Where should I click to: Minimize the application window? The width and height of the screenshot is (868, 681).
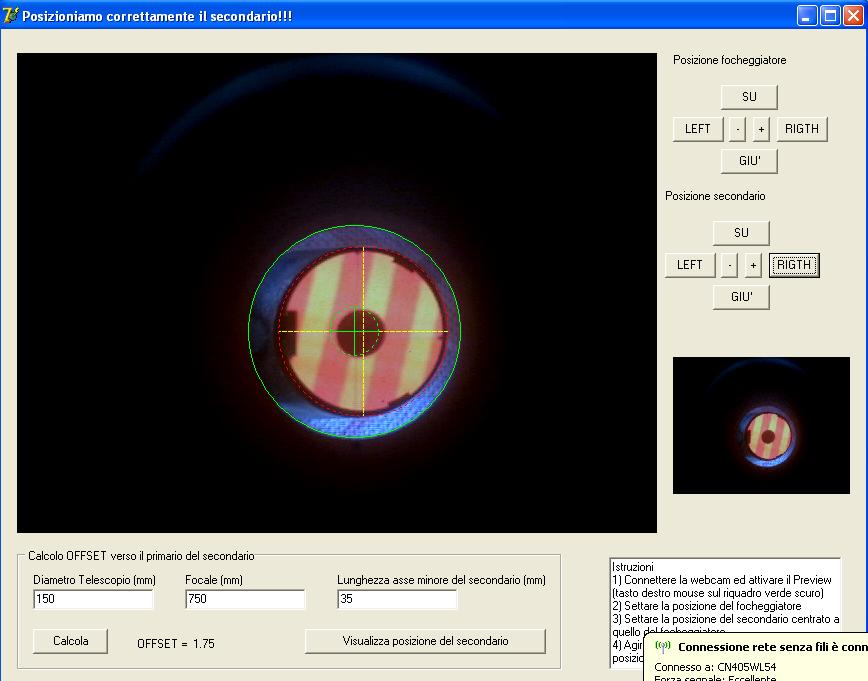pos(807,16)
